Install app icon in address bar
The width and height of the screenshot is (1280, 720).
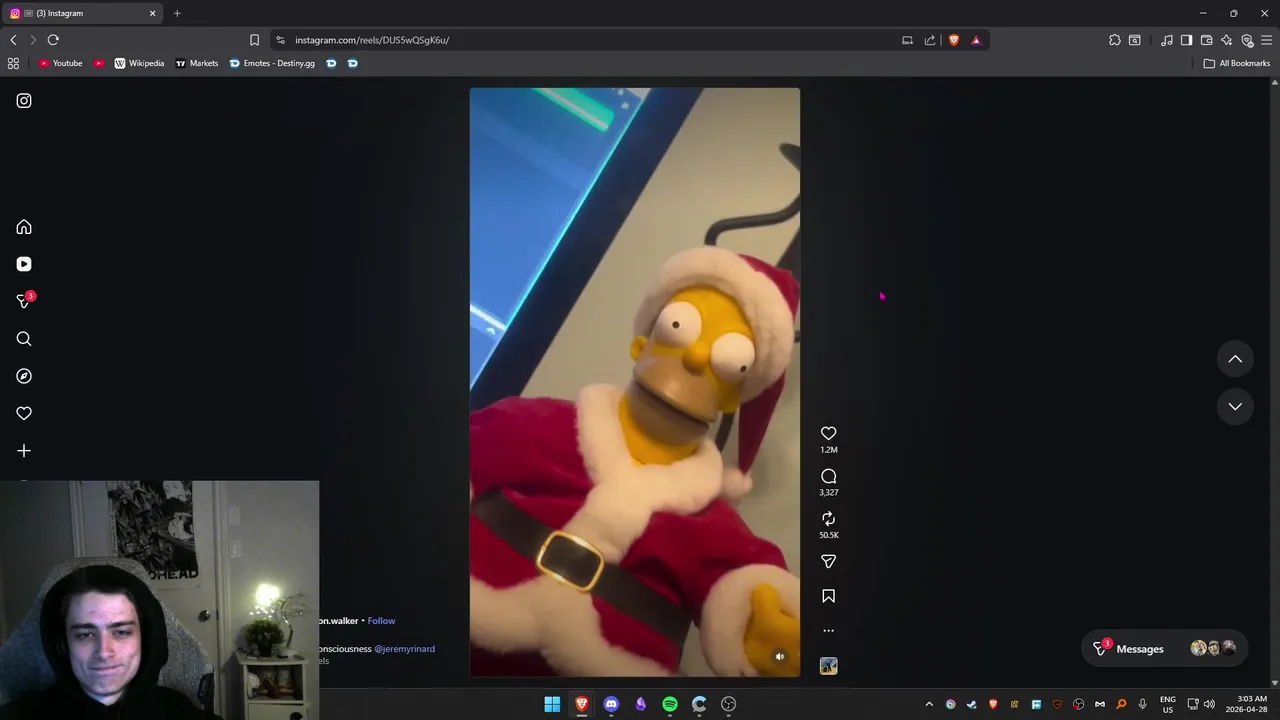click(907, 40)
